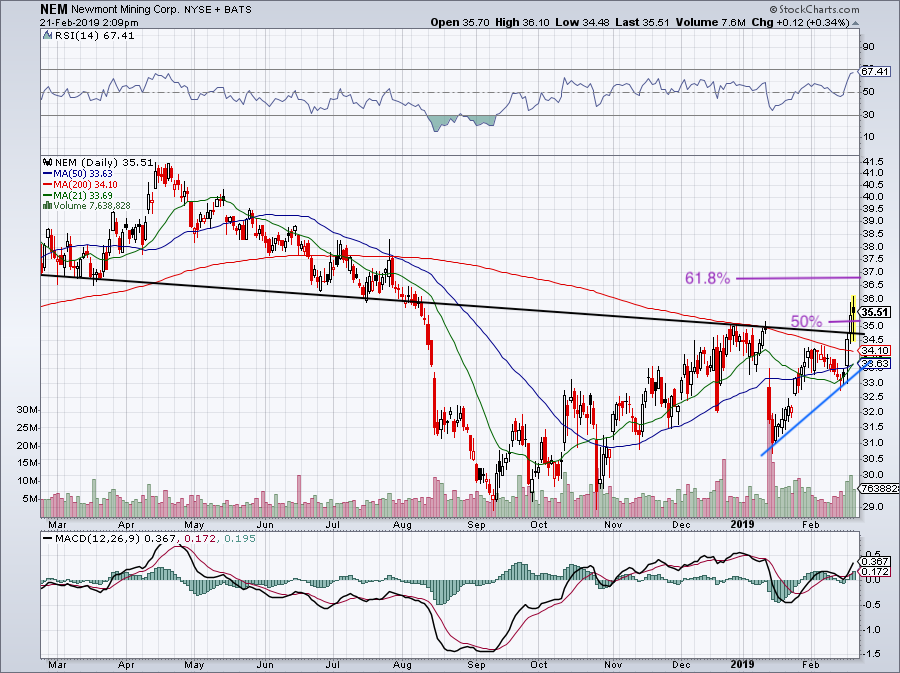
Task: Click the 41.5 price level on the axis
Action: 872,161
